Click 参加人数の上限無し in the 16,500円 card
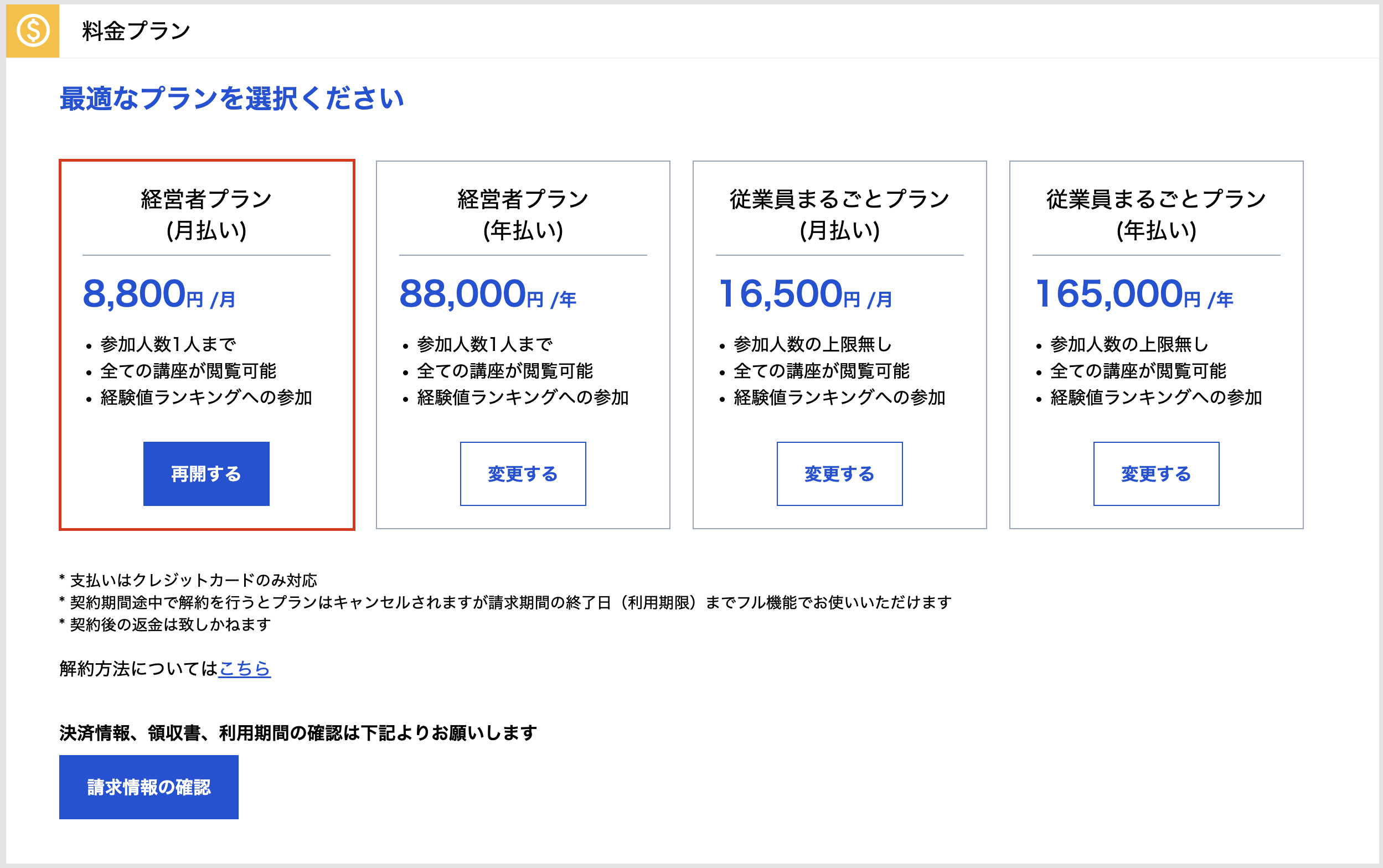The width and height of the screenshot is (1383, 868). [x=812, y=344]
